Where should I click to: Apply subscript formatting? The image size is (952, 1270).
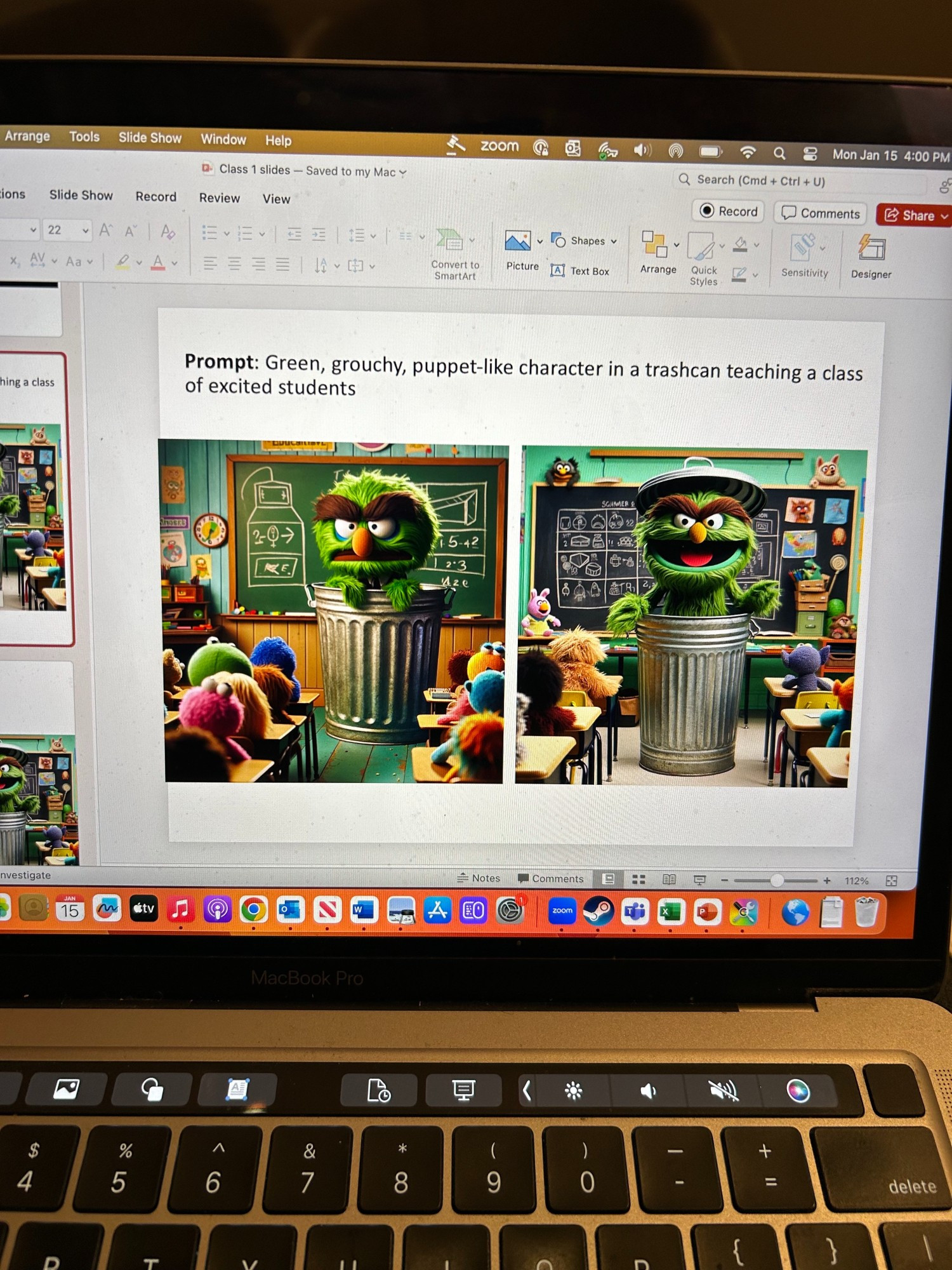(x=15, y=260)
